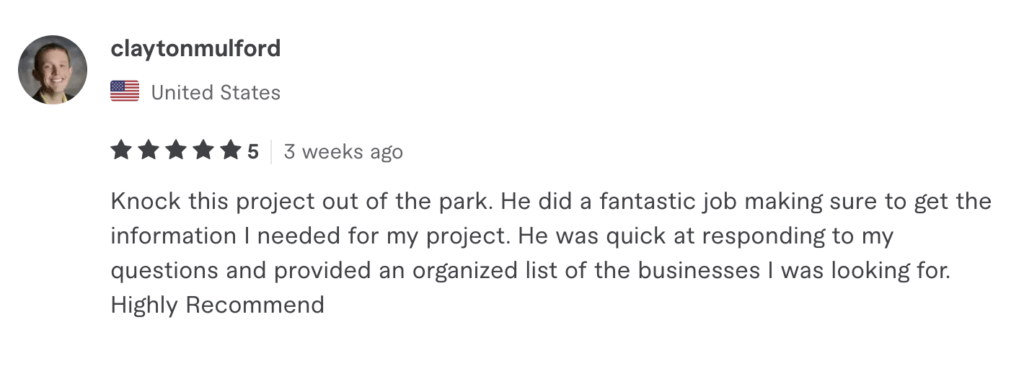
Task: Click the review line starting 'questions and provided'
Action: click(x=530, y=271)
